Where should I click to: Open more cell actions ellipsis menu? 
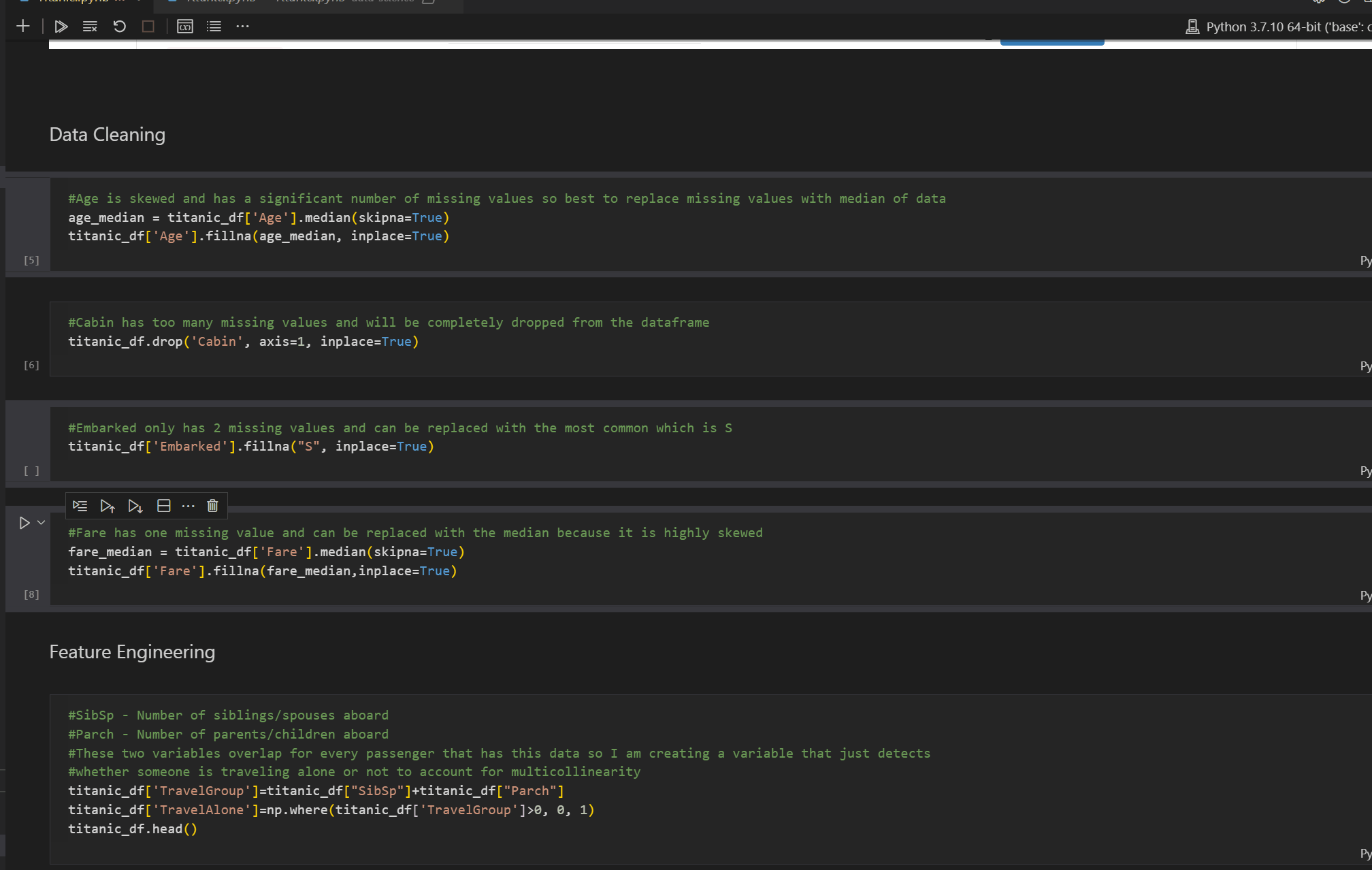click(x=189, y=506)
